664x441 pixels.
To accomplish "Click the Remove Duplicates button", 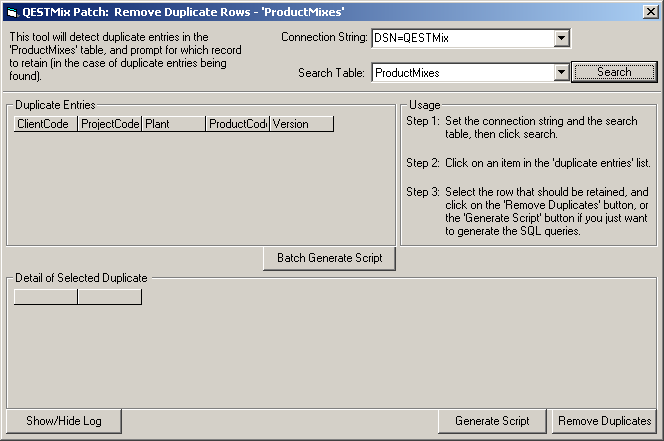I will (604, 421).
